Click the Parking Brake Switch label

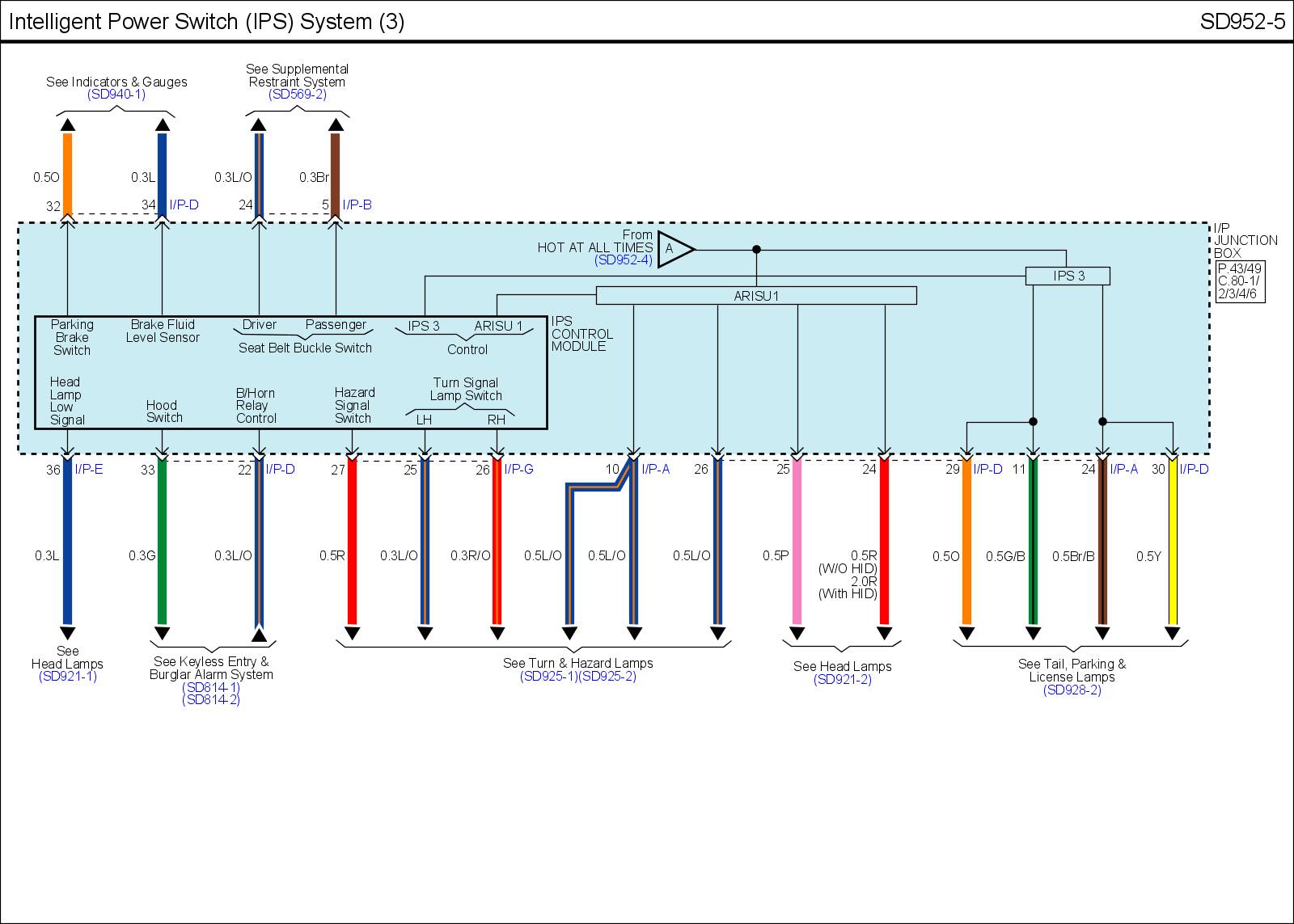pos(72,338)
